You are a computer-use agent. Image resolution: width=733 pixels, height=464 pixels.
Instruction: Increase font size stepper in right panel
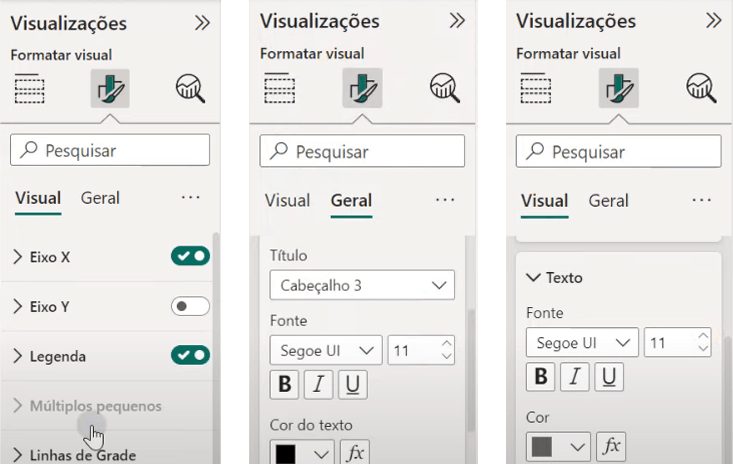703,336
